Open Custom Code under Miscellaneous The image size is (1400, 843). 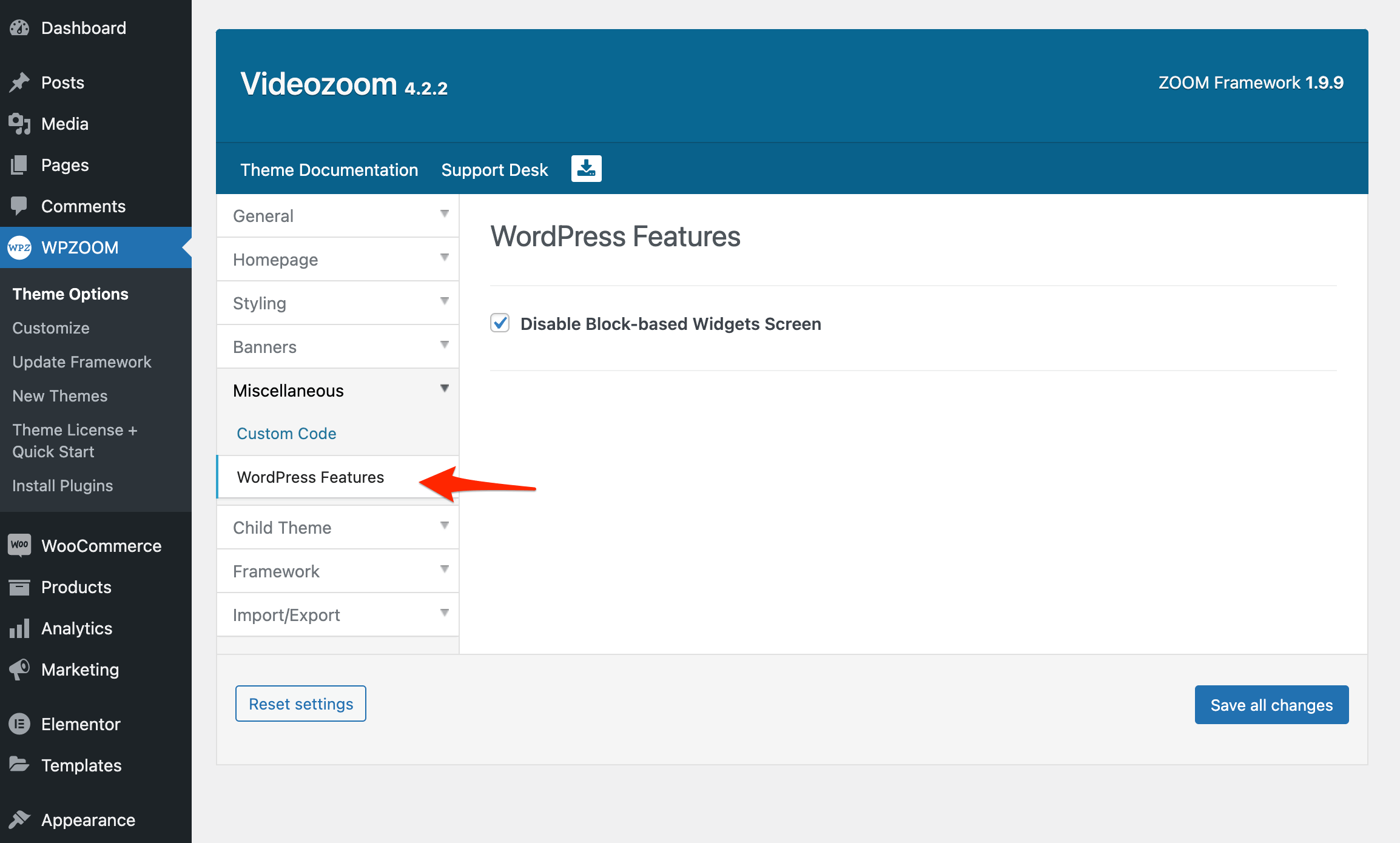286,434
